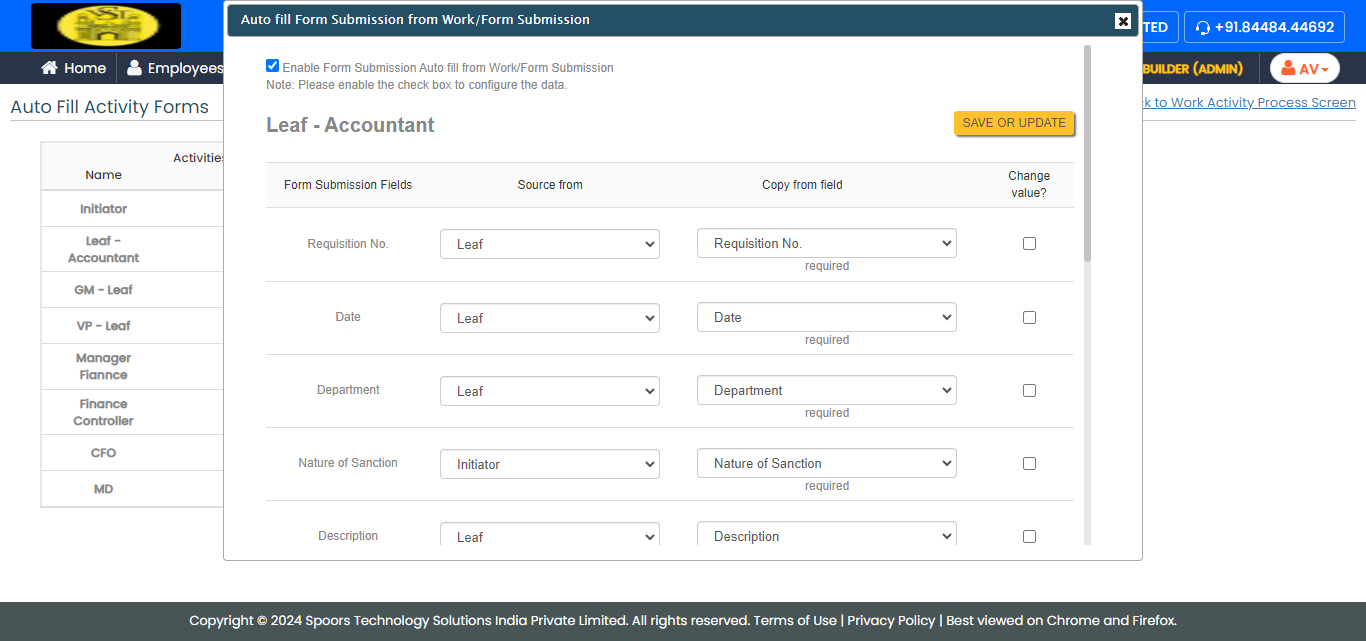Open Source from dropdown for Requisition No.
Screen dimensions: 1366x641
(x=549, y=244)
